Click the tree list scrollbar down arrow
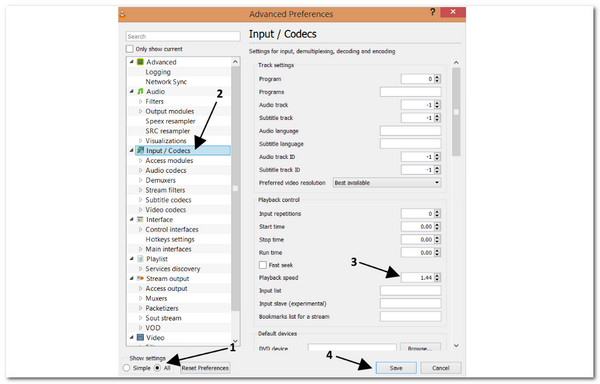This screenshot has height=384, width=600. pos(235,341)
